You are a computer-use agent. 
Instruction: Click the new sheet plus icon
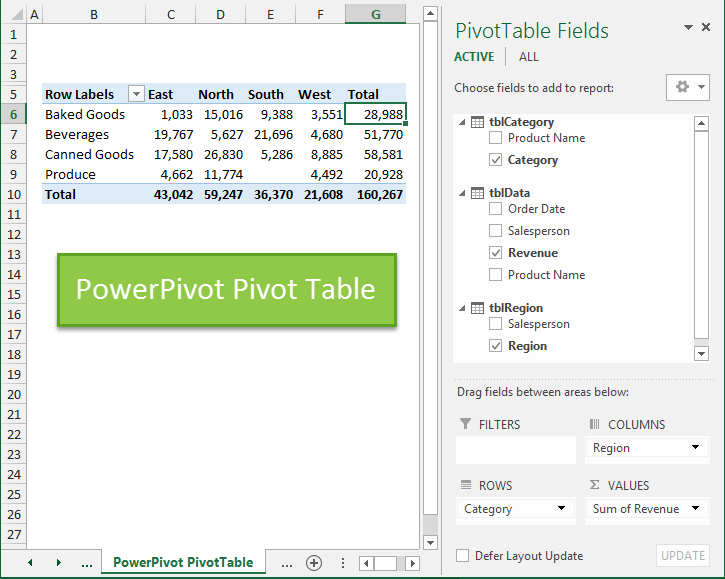coord(314,562)
